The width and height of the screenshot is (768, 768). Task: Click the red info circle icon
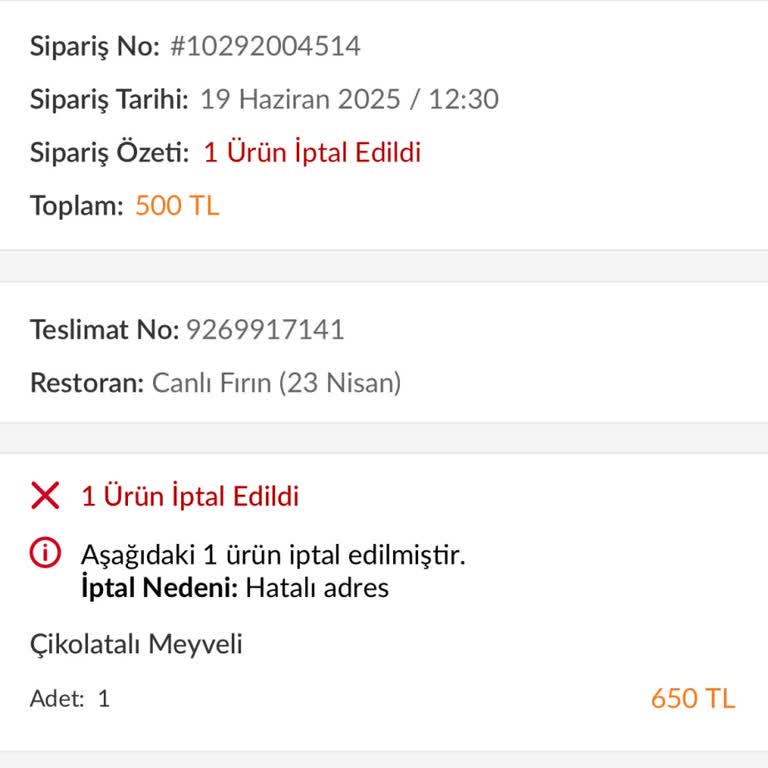coord(45,553)
